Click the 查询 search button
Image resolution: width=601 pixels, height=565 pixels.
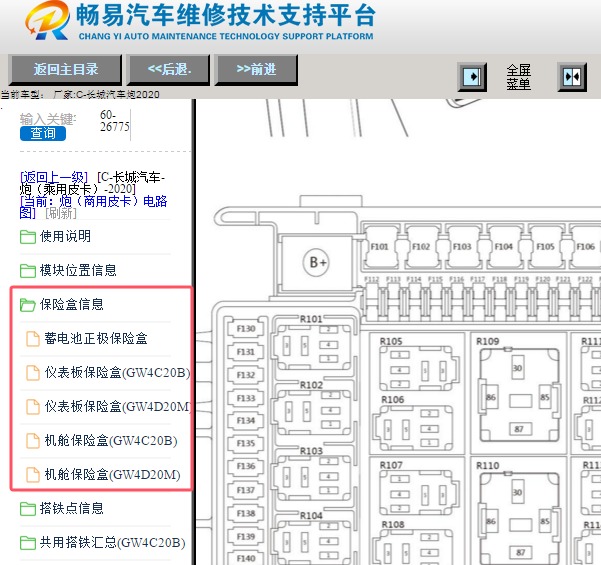[x=43, y=133]
